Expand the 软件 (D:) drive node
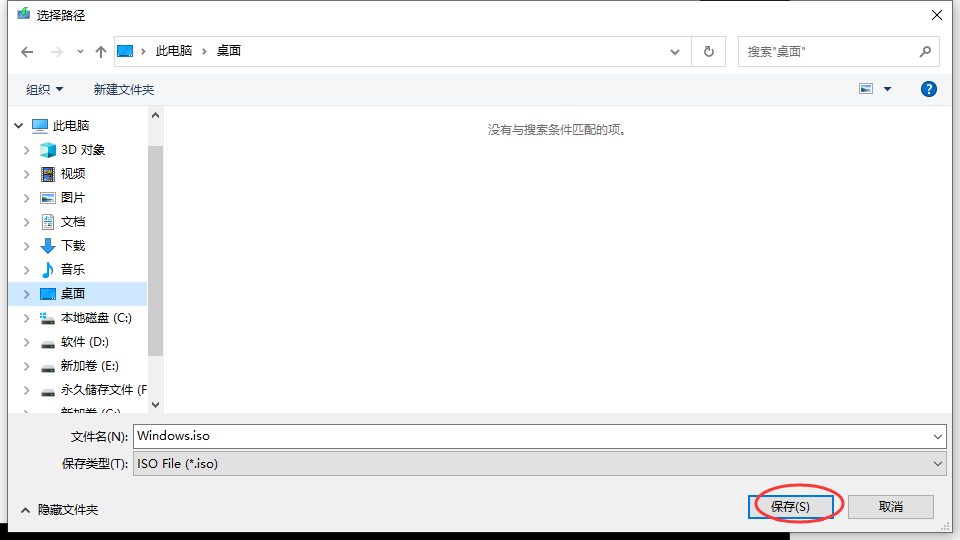 pos(26,342)
